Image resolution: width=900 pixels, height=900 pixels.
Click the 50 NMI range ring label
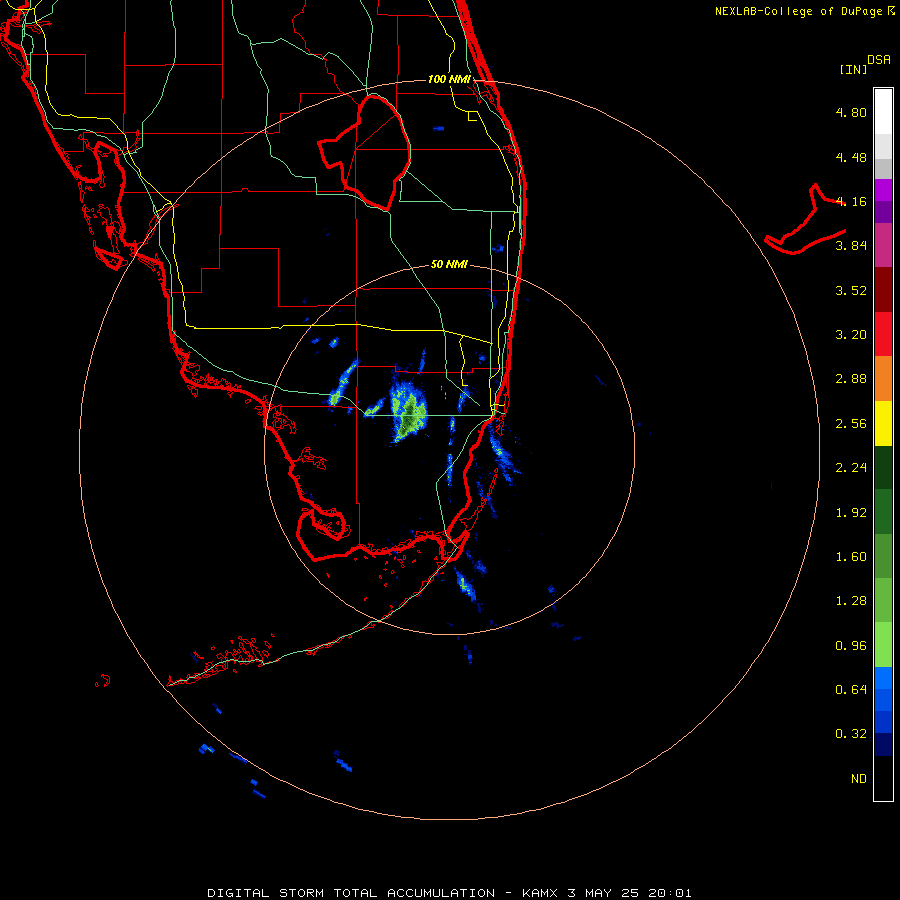pos(449,264)
